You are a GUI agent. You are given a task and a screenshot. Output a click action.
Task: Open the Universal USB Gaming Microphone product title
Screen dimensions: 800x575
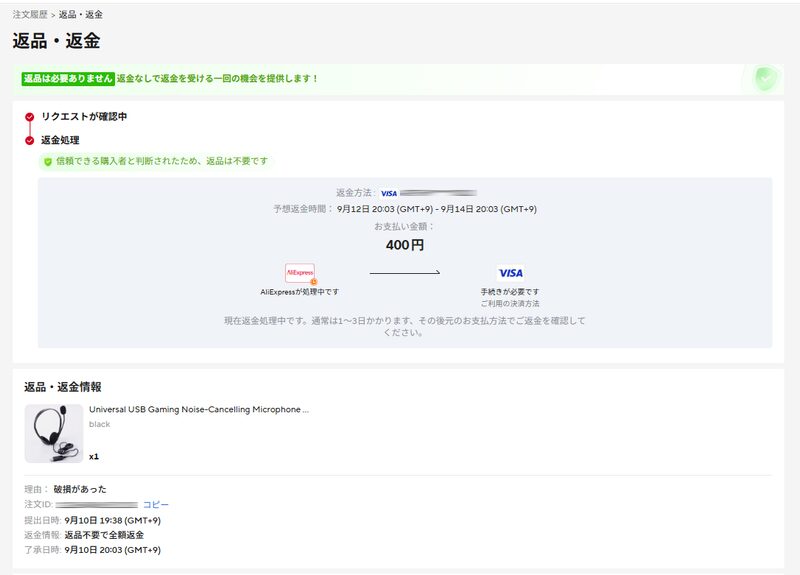tap(199, 410)
